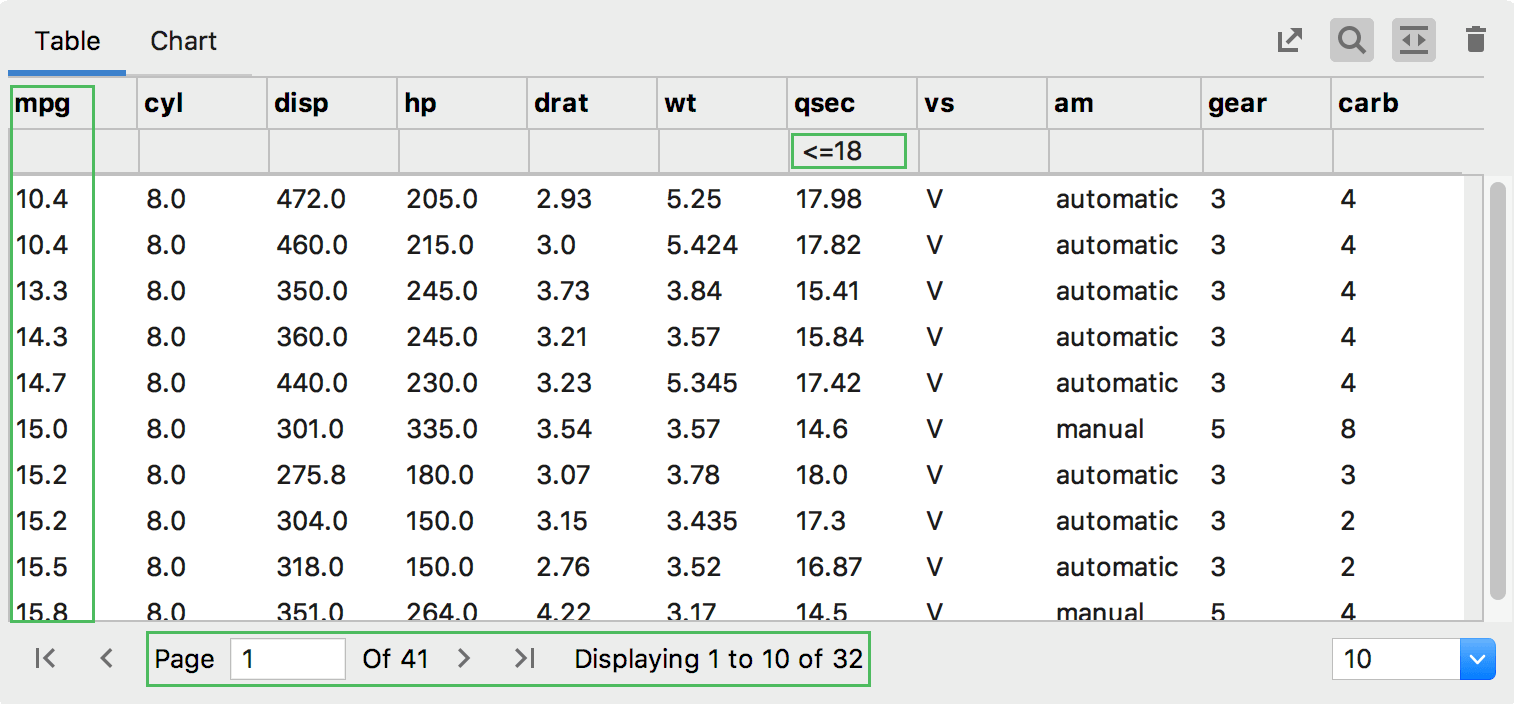Switch to the Chart tab
The image size is (1514, 704).
[x=183, y=41]
